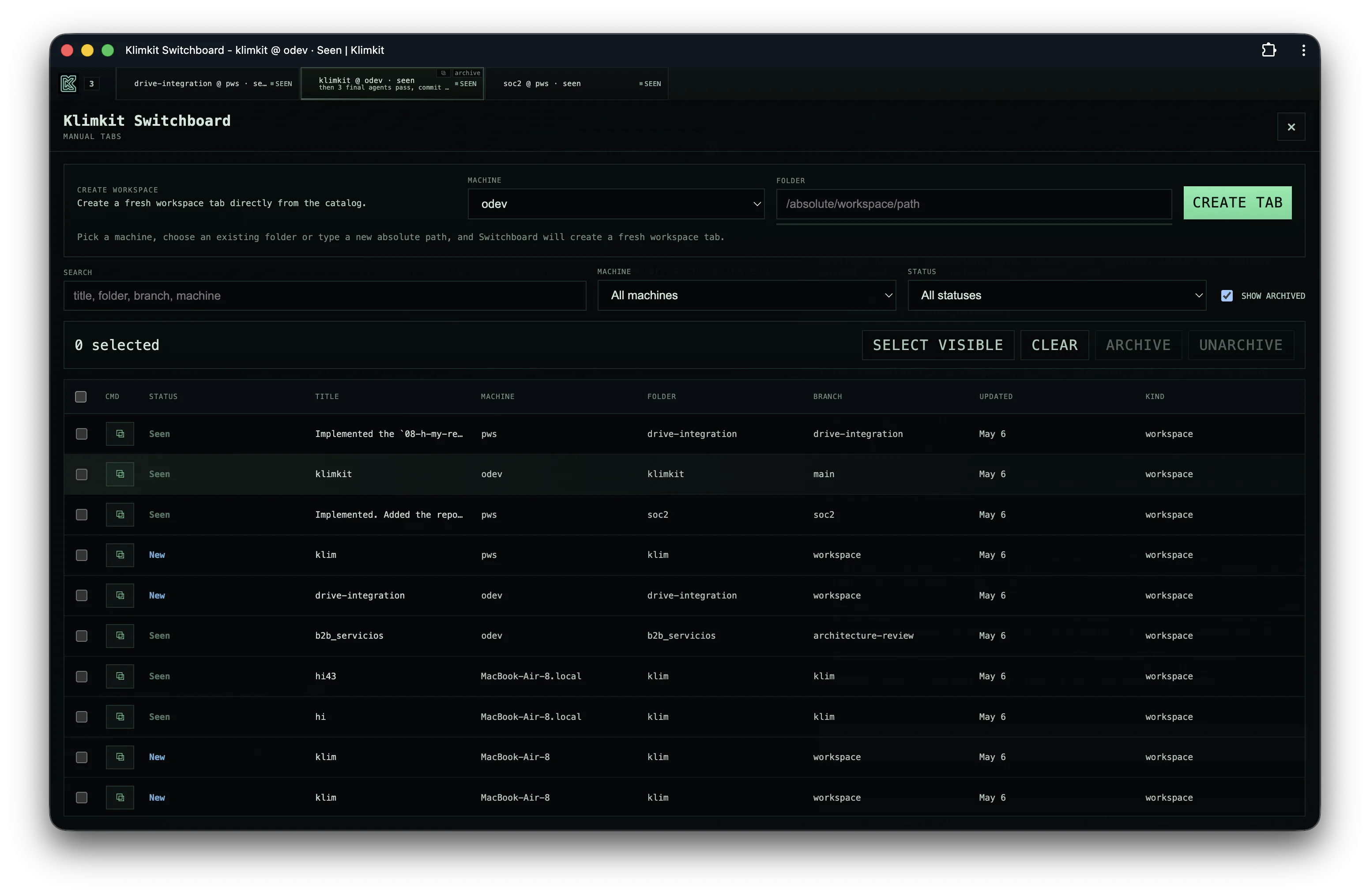Check the soc2 row checkbox
The image size is (1370, 896).
coord(82,515)
